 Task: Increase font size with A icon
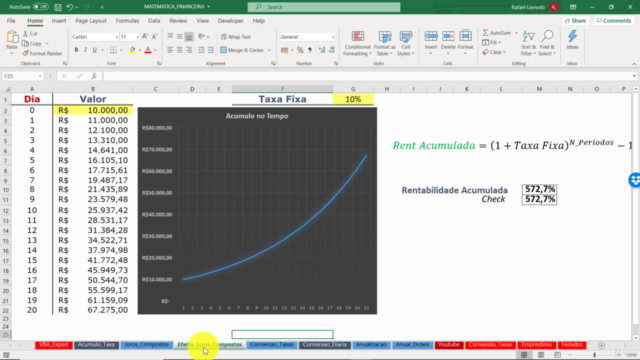click(145, 37)
